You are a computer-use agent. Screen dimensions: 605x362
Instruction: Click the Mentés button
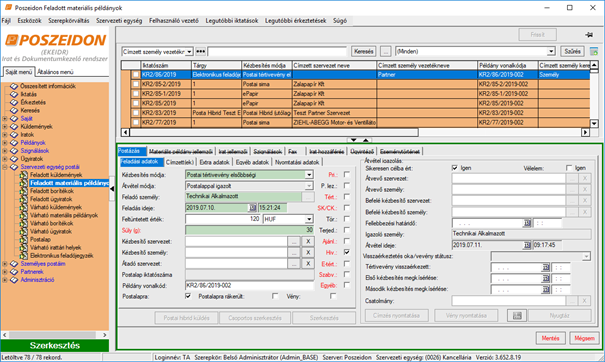click(x=551, y=338)
